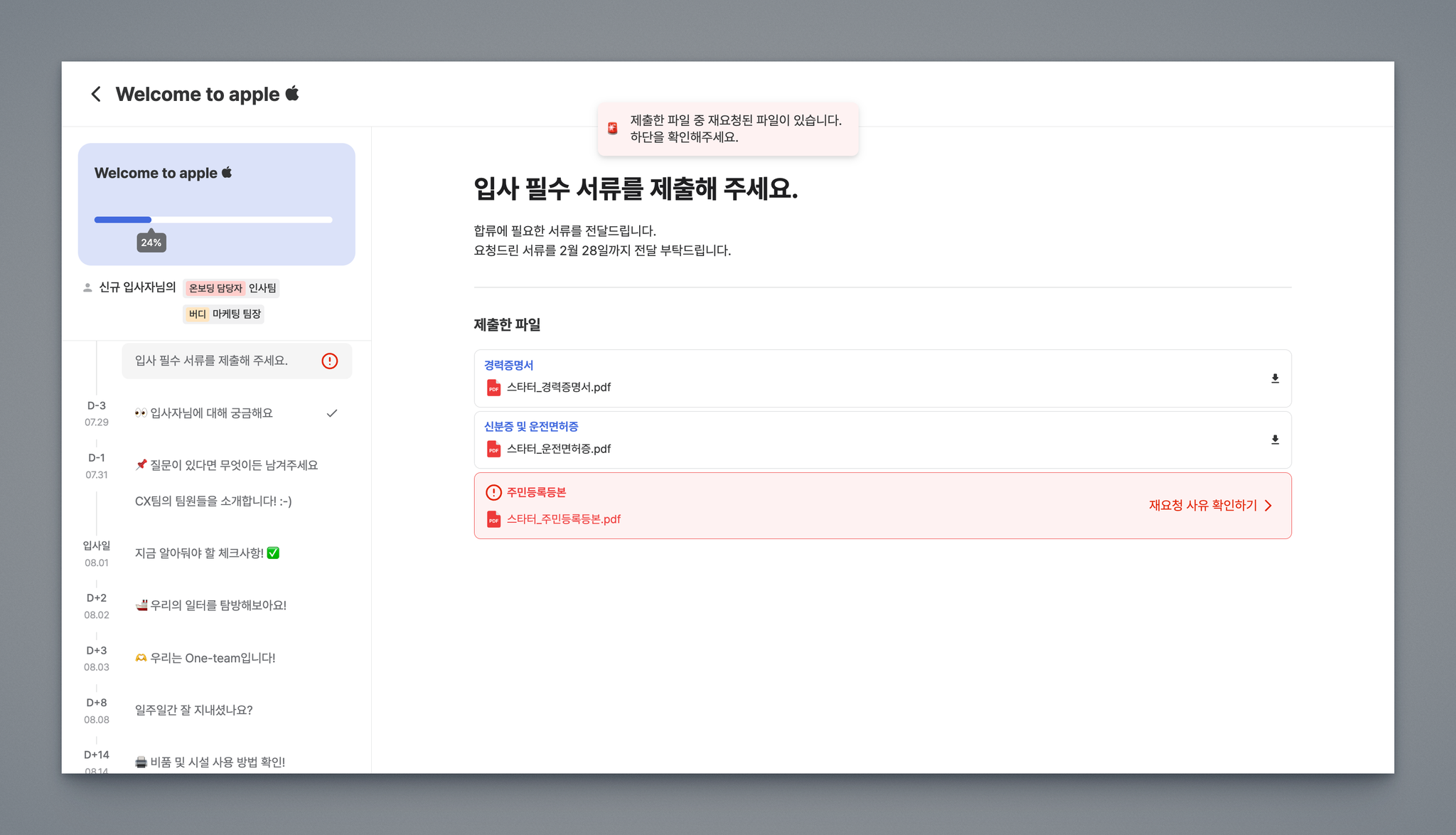This screenshot has width=1456, height=835.
Task: Select 지금 알아둬야 할 체크사항 step
Action: coord(207,553)
